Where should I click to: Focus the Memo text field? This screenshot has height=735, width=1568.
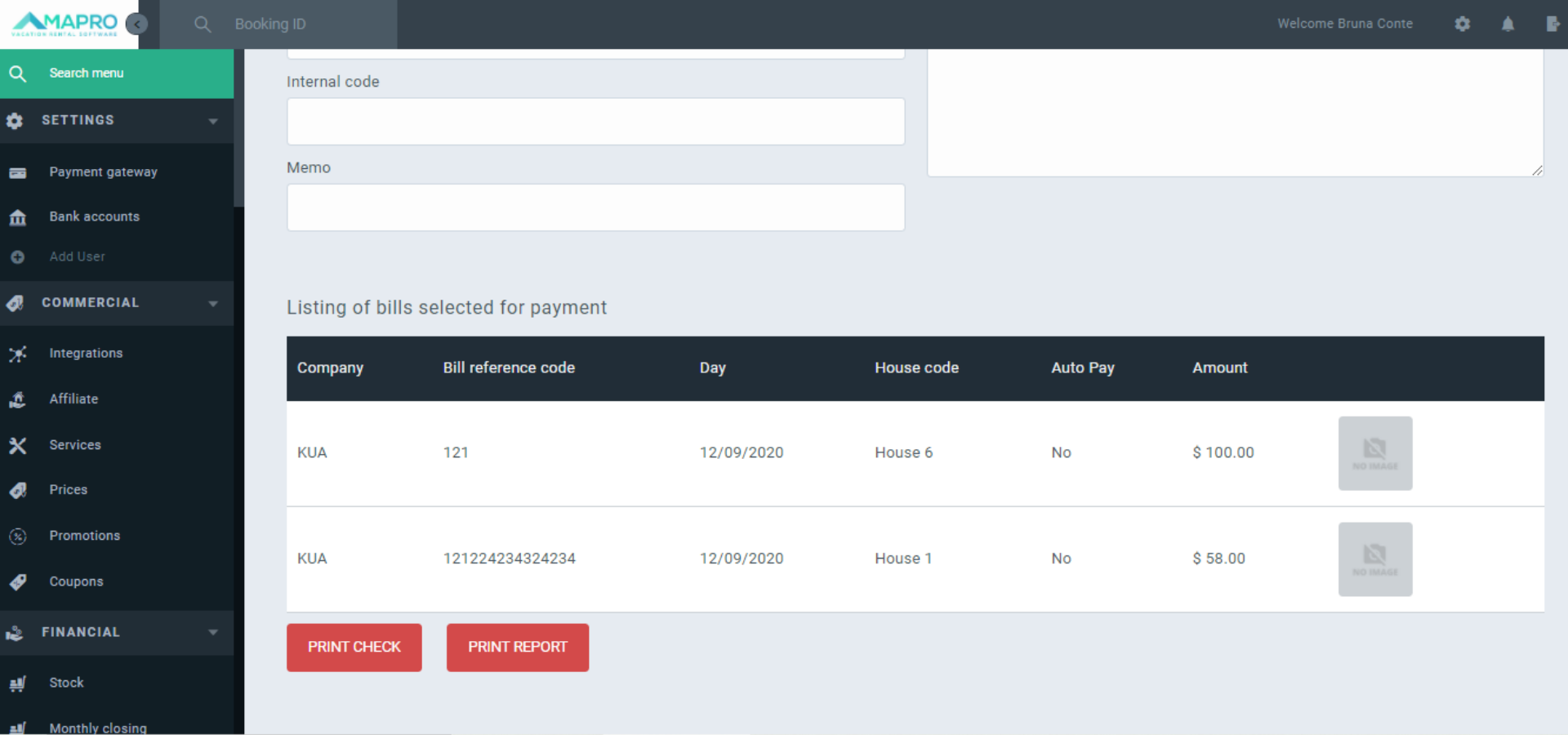click(595, 207)
